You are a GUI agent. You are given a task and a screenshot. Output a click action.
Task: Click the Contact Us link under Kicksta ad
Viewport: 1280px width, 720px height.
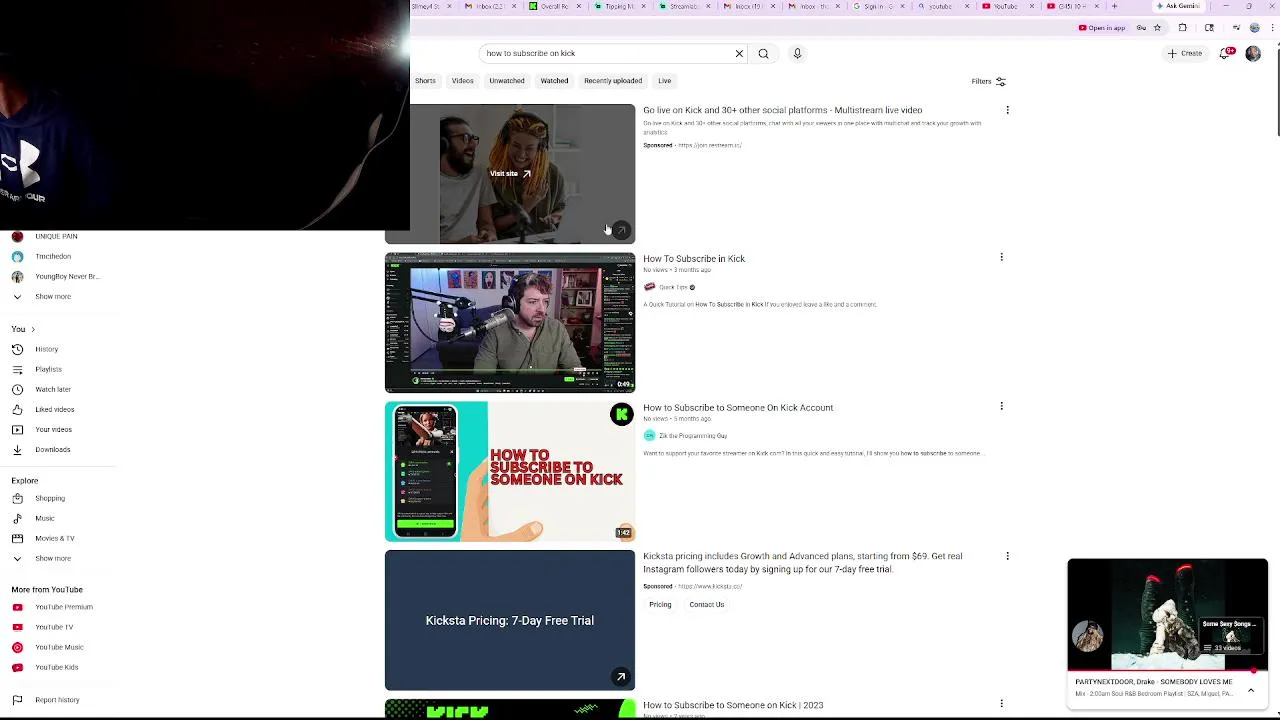pyautogui.click(x=706, y=605)
